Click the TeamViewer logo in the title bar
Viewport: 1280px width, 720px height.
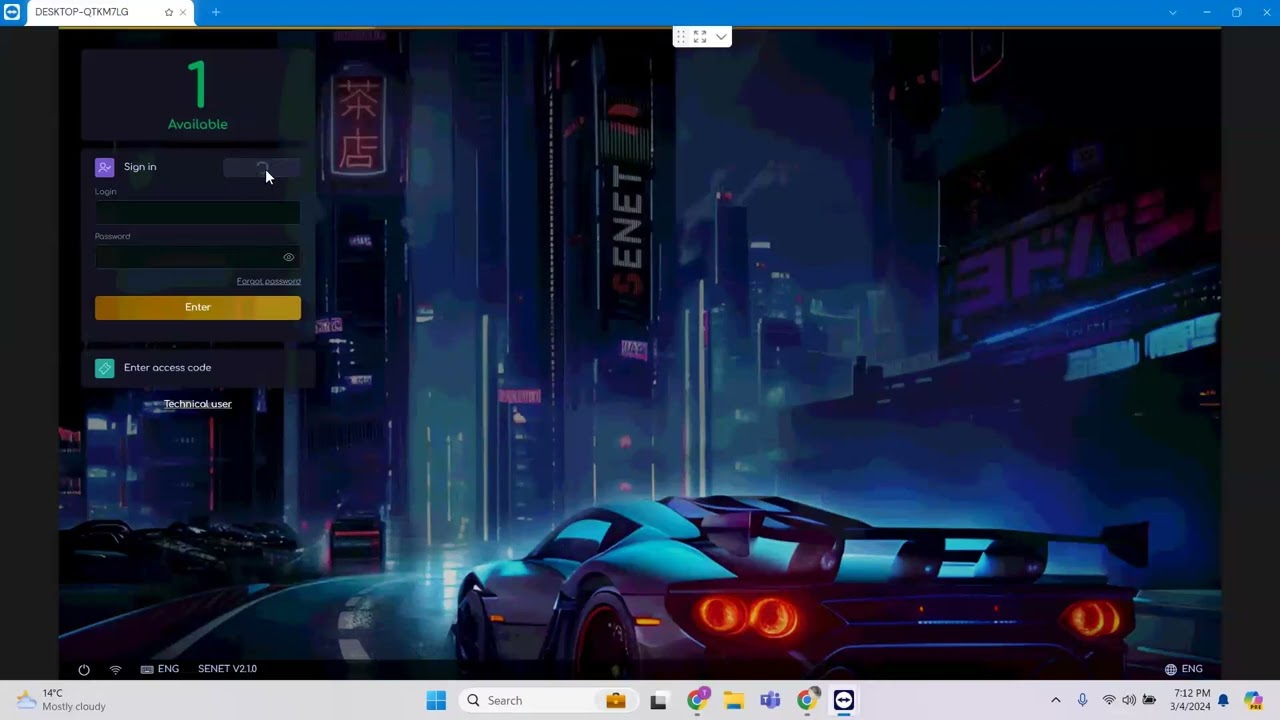12,12
